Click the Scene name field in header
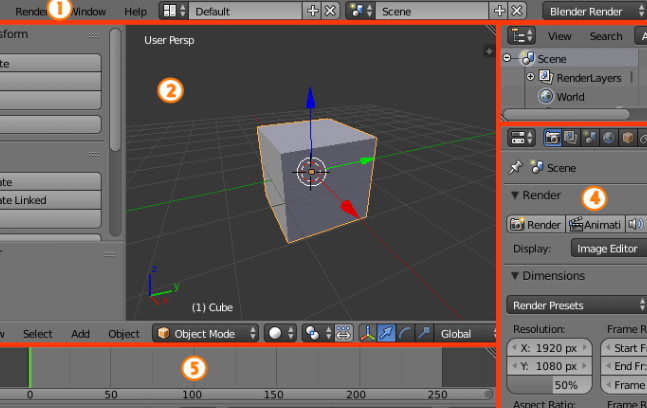The image size is (647, 408). (x=432, y=11)
